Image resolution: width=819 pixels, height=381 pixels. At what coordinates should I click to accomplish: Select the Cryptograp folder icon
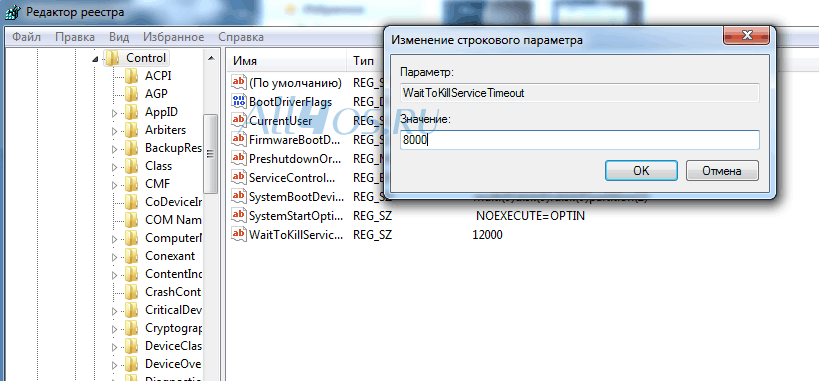point(131,328)
